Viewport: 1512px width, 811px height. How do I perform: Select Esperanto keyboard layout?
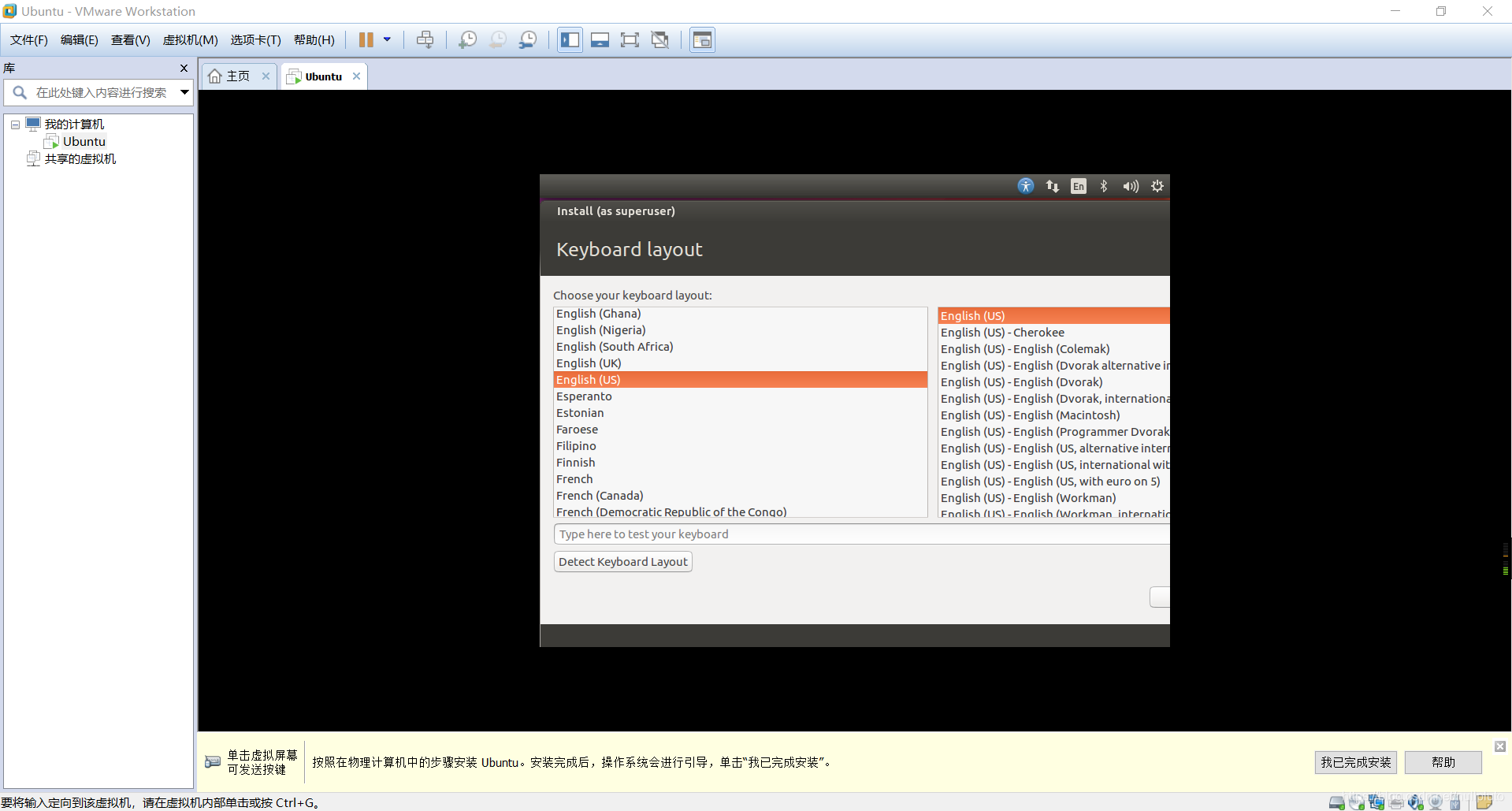click(x=741, y=396)
